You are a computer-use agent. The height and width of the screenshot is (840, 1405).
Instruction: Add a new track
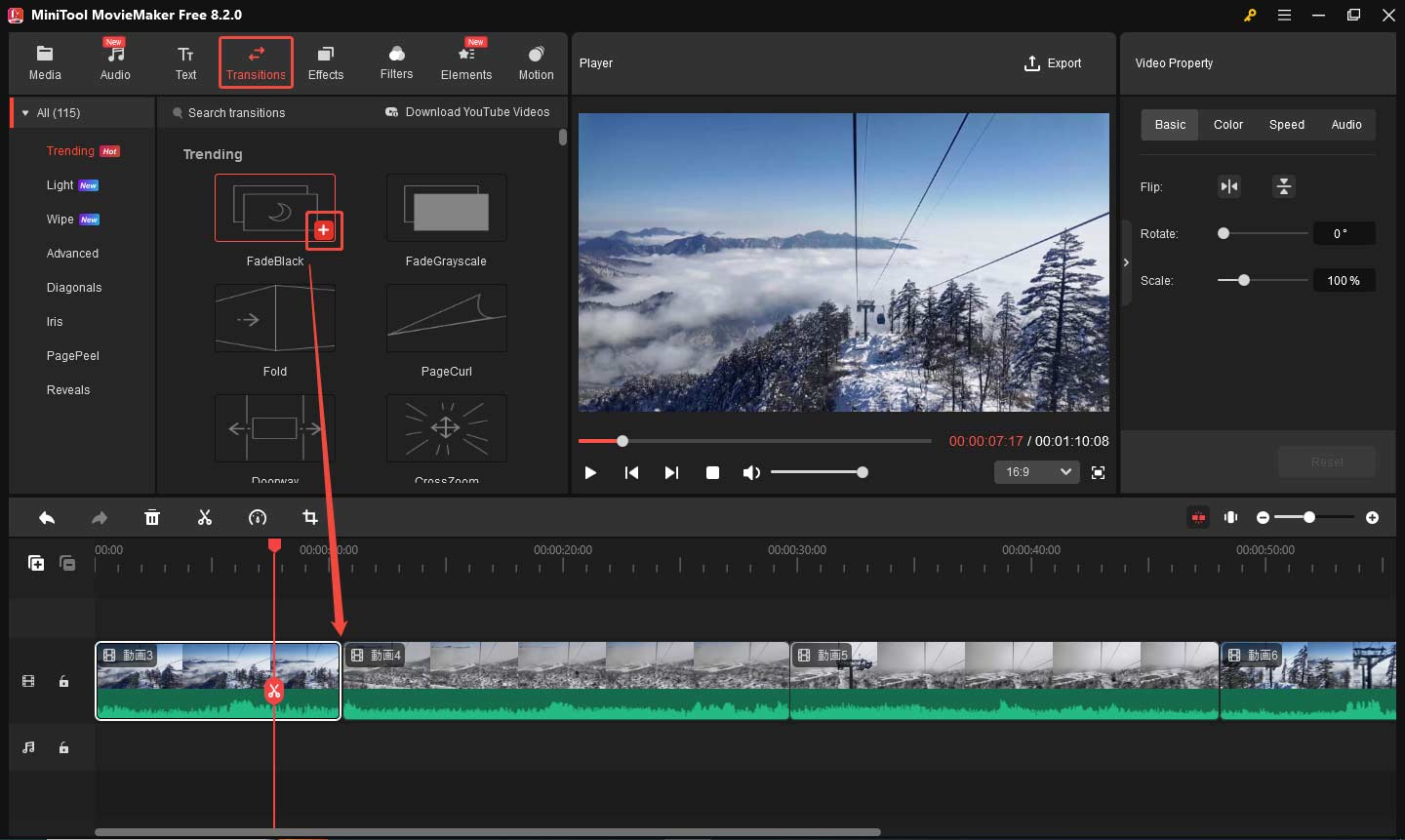click(36, 563)
